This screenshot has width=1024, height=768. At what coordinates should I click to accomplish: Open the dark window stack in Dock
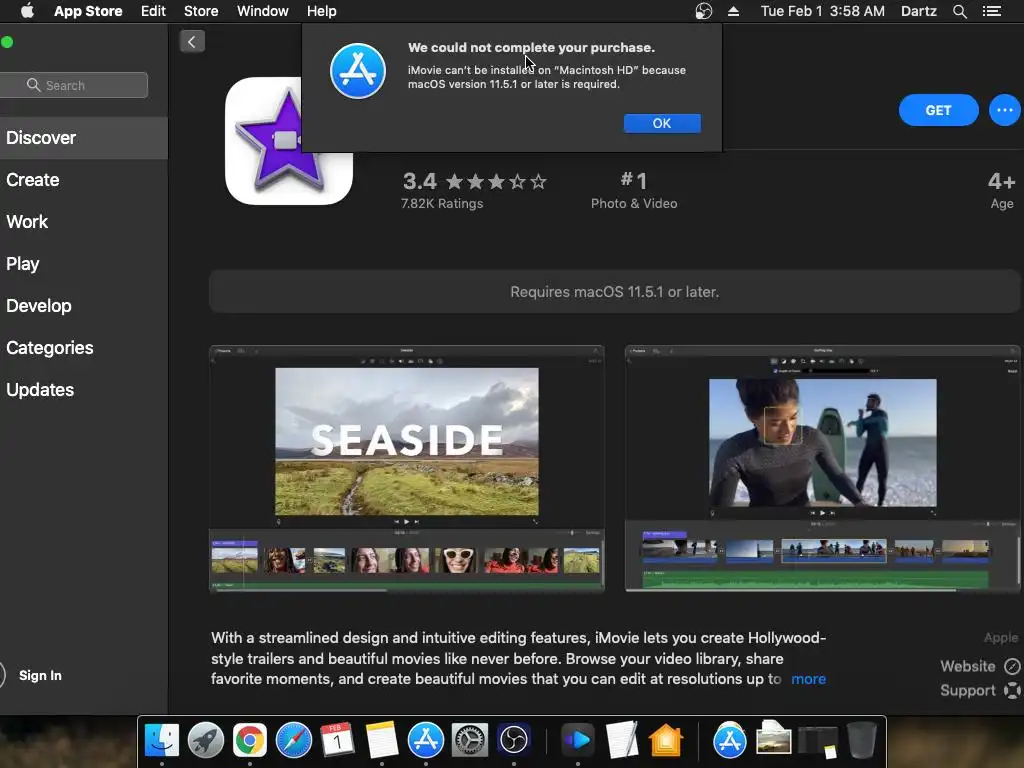(x=818, y=742)
